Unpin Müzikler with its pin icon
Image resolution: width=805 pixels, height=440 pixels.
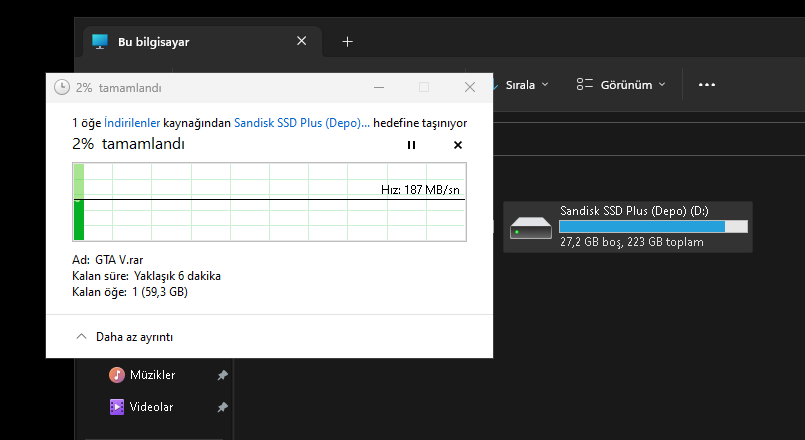coord(222,375)
